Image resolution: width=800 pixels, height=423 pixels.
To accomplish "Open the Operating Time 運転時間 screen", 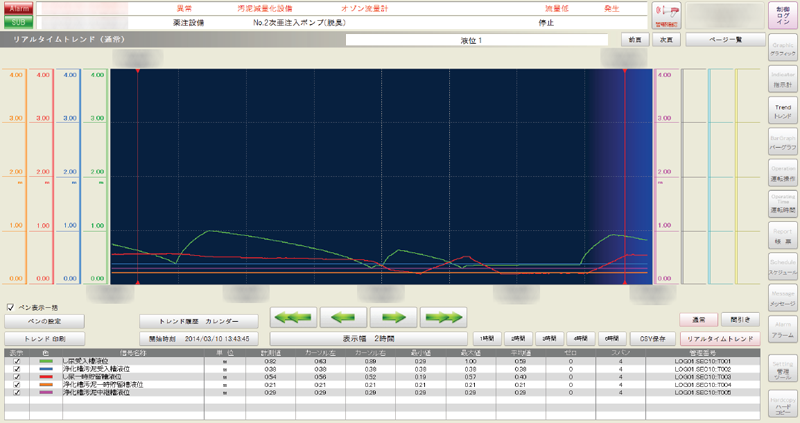I will [x=783, y=204].
